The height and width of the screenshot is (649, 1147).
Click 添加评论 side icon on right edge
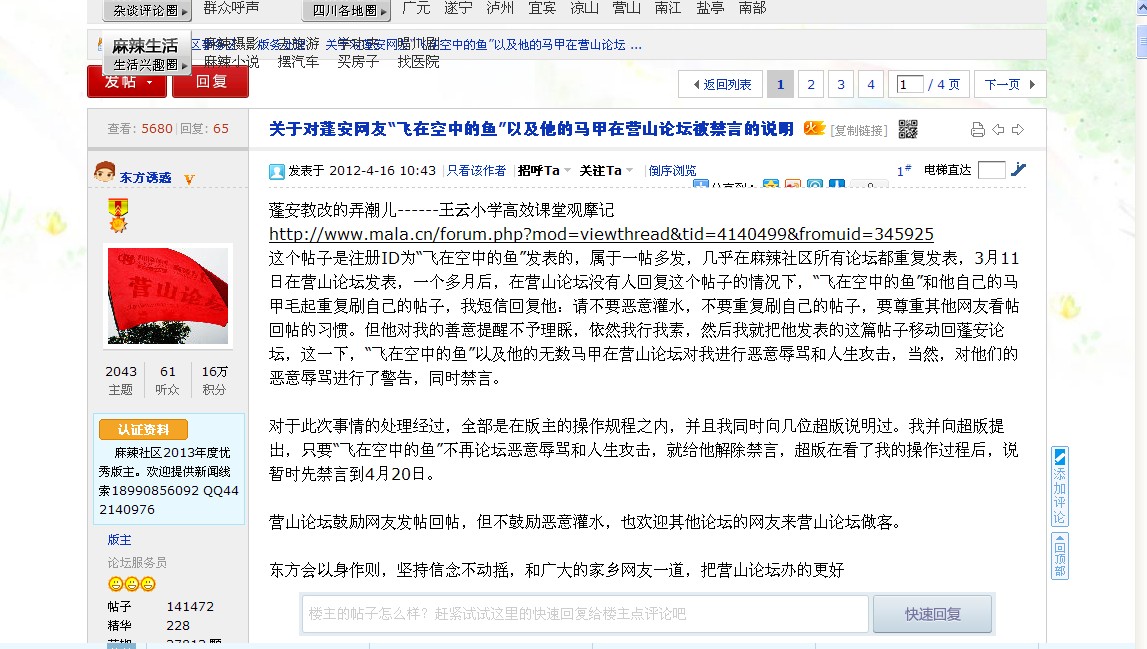tap(1060, 487)
